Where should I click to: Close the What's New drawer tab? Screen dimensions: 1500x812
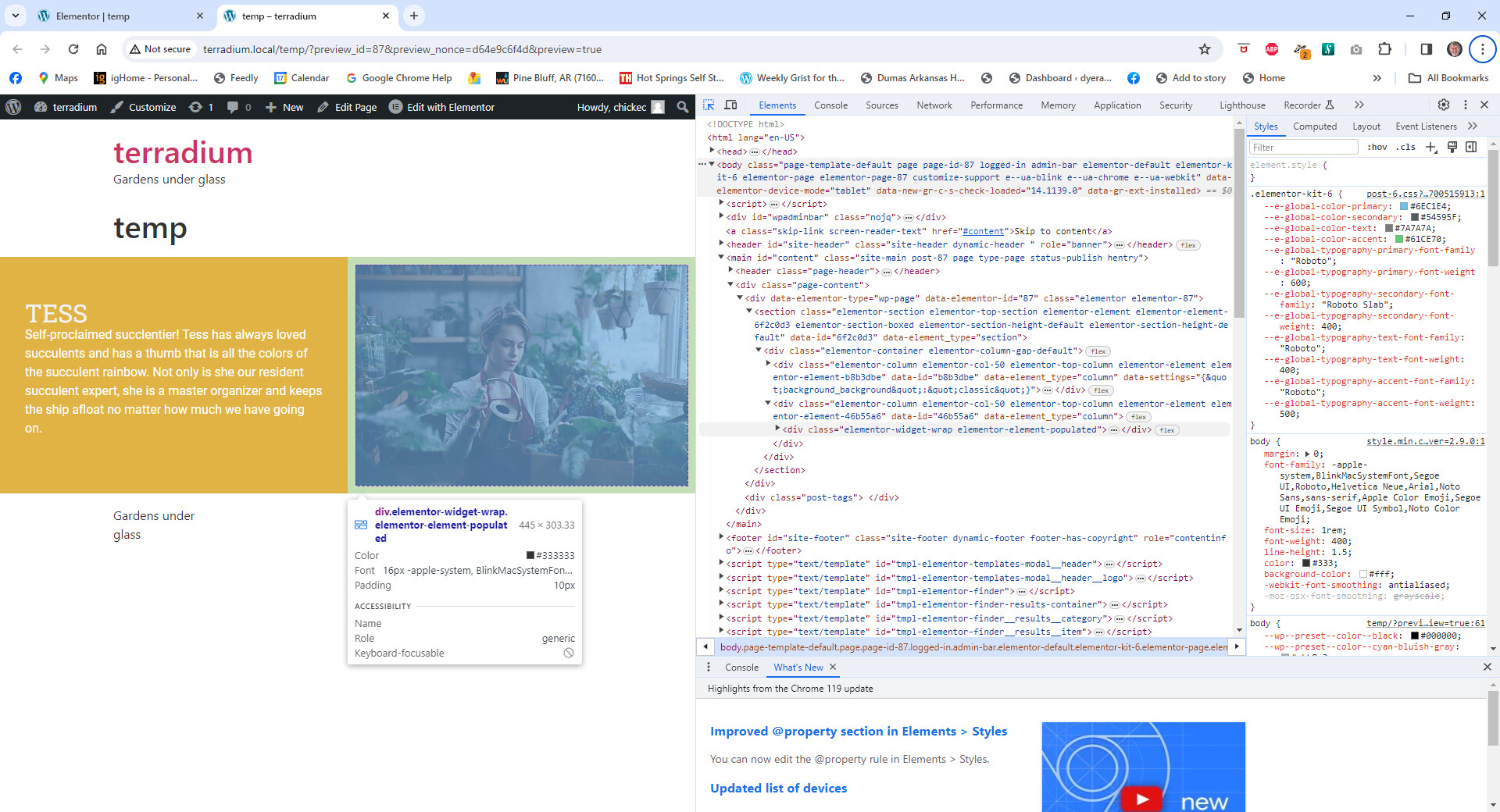833,667
